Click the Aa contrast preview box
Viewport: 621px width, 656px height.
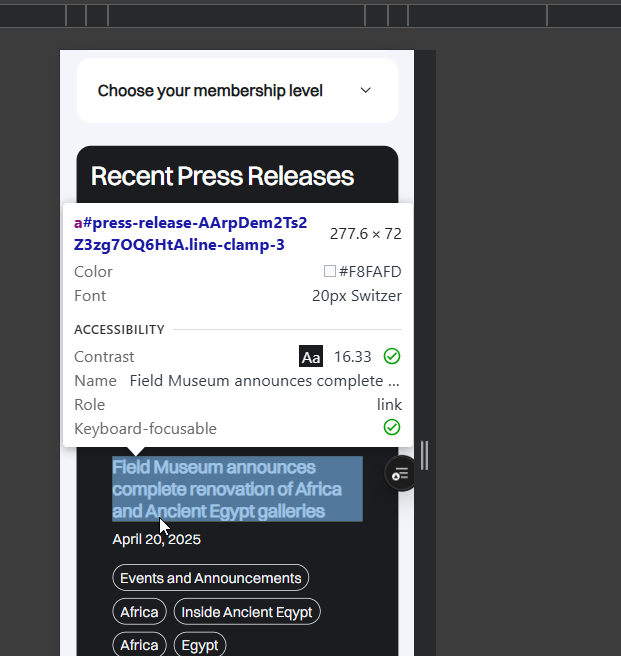point(311,356)
